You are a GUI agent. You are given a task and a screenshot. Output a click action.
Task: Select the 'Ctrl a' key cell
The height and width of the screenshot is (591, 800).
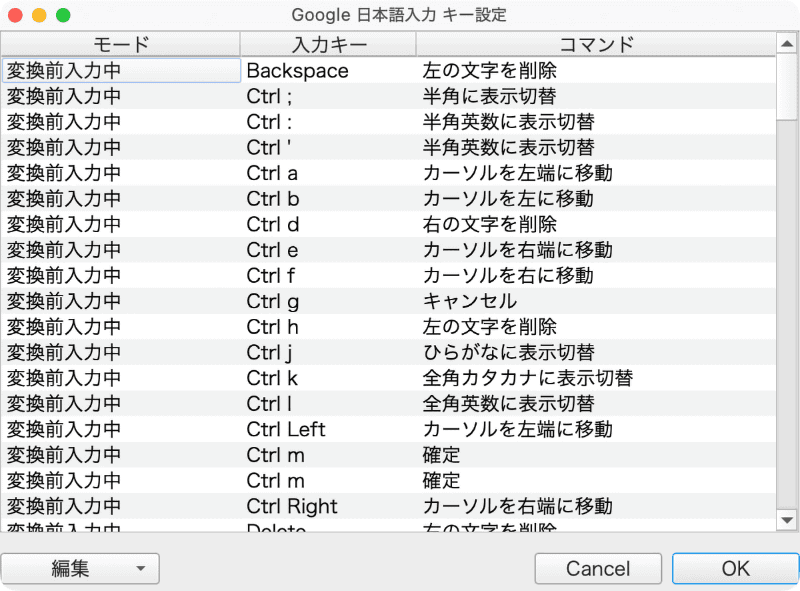[328, 173]
